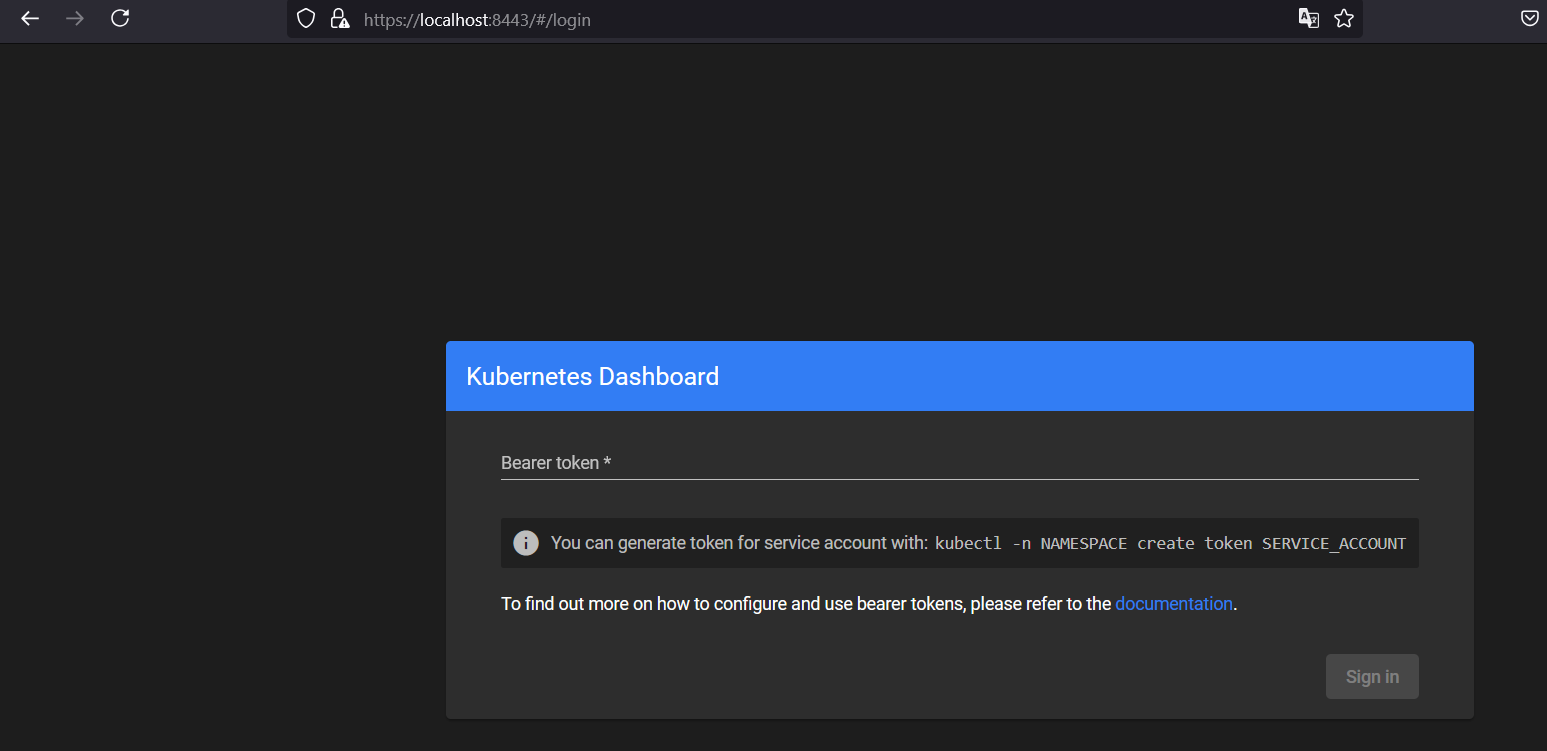Click the "create token" text in command
The width and height of the screenshot is (1547, 751).
[1194, 543]
